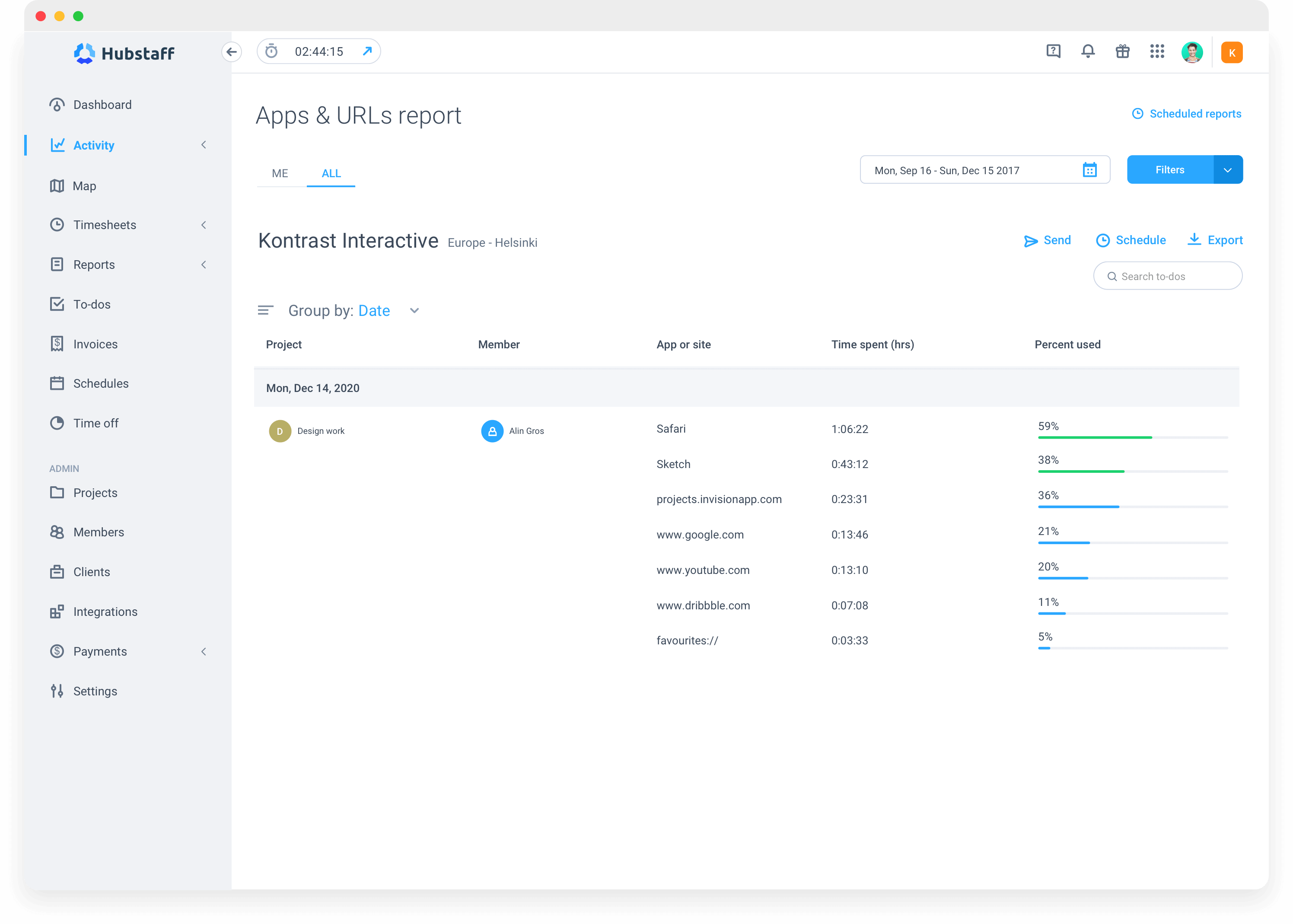Expand the Timesheets sidebar section
Image resolution: width=1293 pixels, height=924 pixels.
[x=204, y=225]
